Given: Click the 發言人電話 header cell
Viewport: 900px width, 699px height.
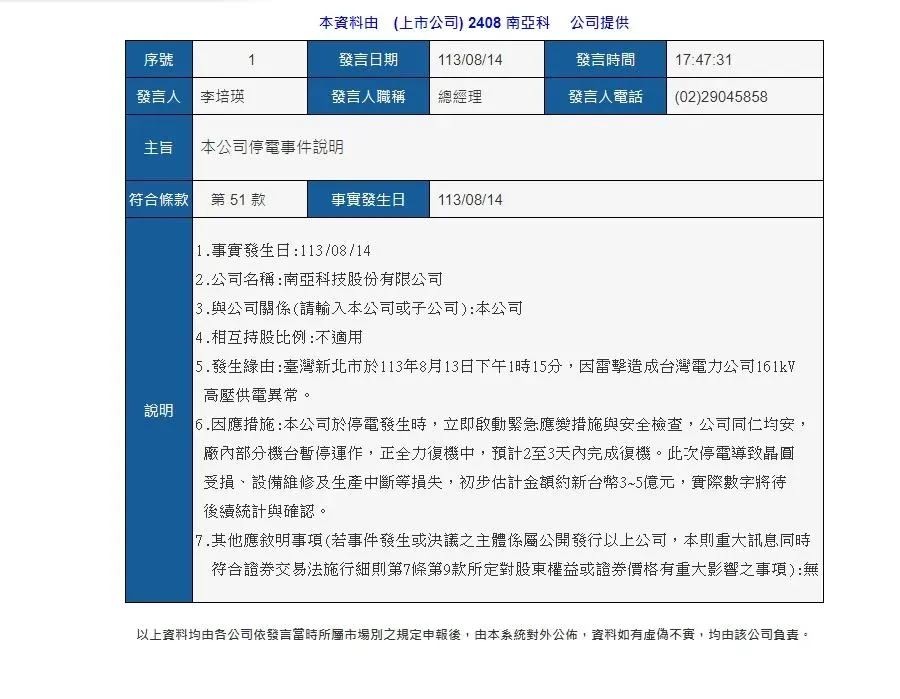Looking at the screenshot, I should (x=606, y=96).
